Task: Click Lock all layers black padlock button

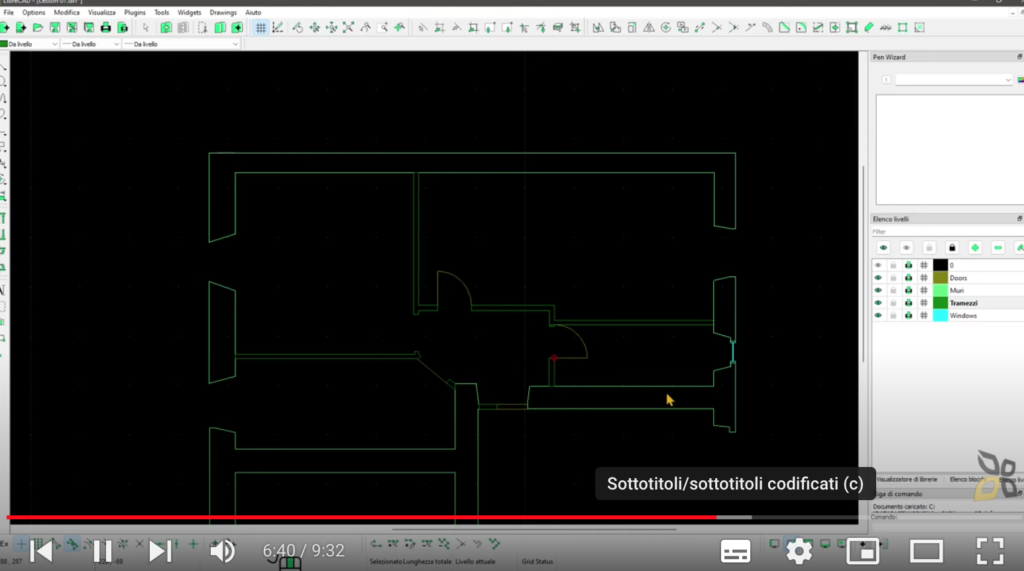Action: (952, 248)
